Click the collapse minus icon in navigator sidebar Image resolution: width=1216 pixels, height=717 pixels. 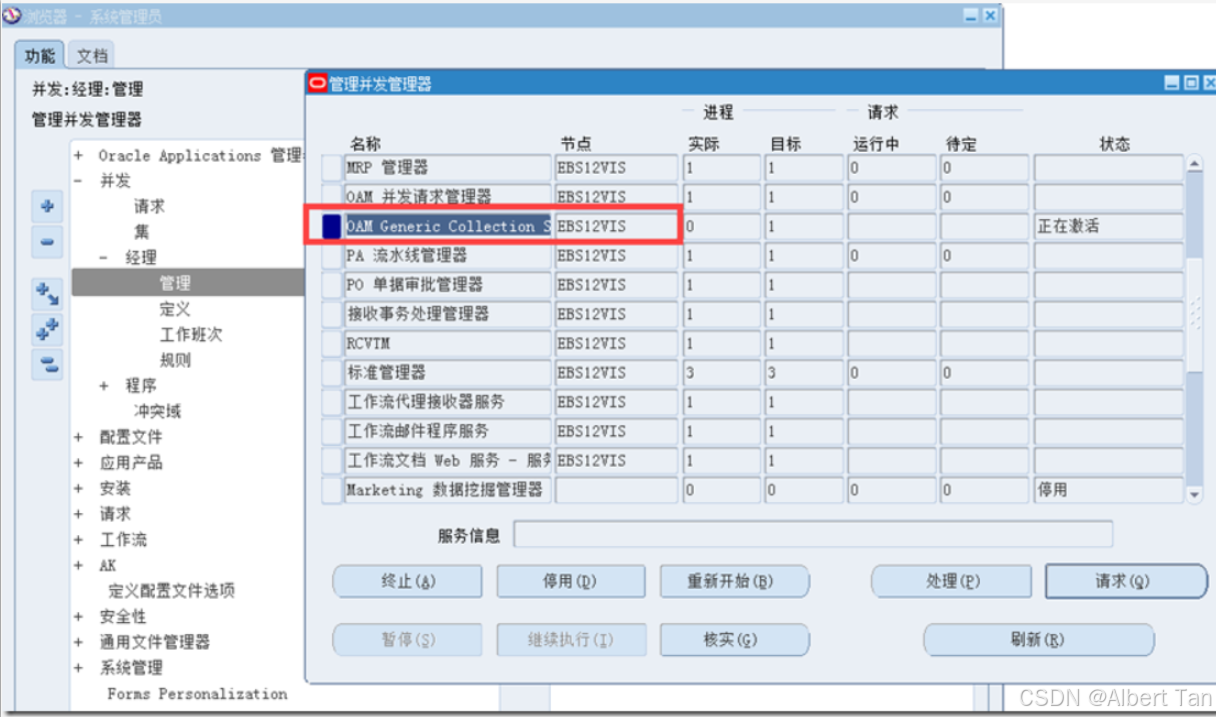pyautogui.click(x=48, y=241)
